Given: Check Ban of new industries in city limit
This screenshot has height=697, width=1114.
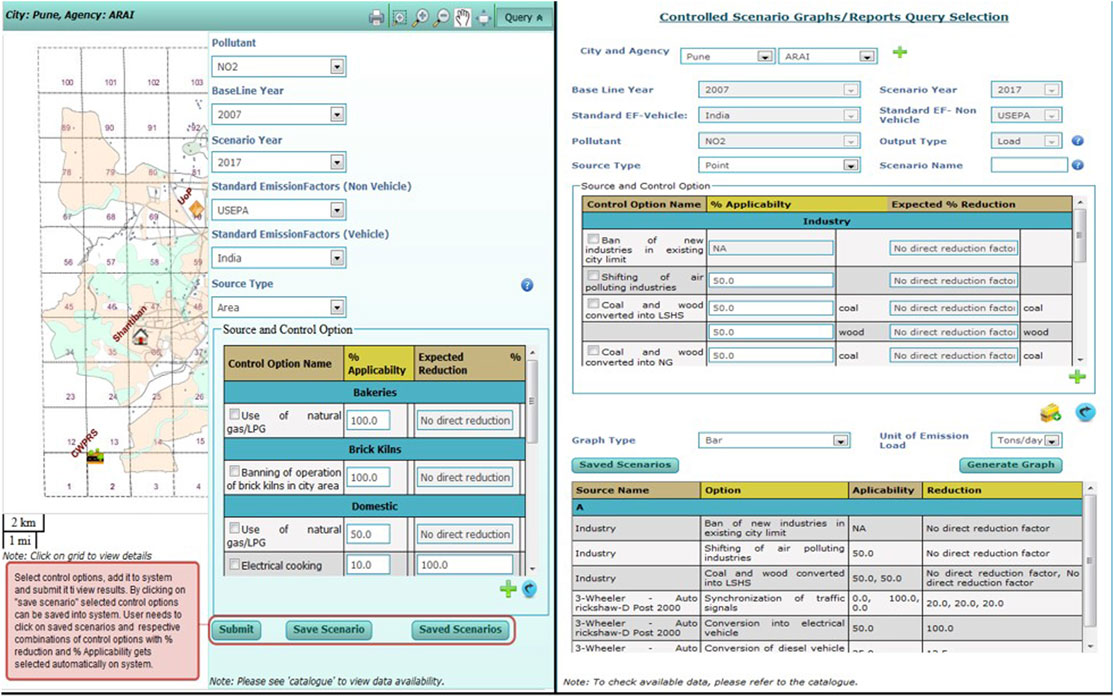Looking at the screenshot, I should (593, 239).
